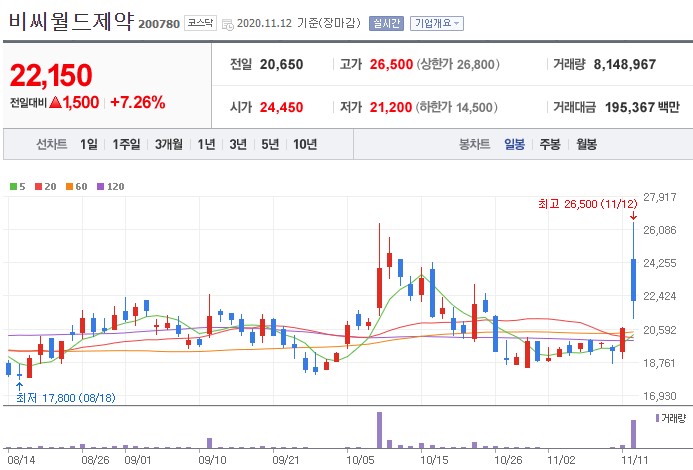
Task: Switch to the 월봉 candlestick chart
Action: pyautogui.click(x=586, y=144)
